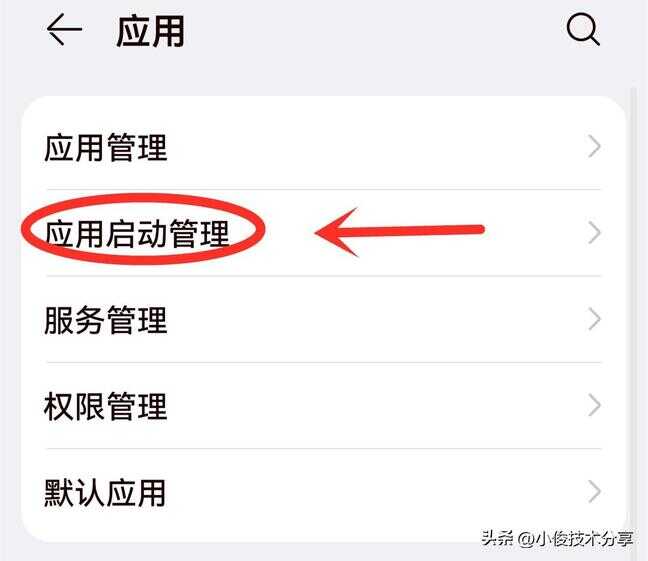Open 应用管理 settings entry
This screenshot has width=648, height=561.
(324, 147)
